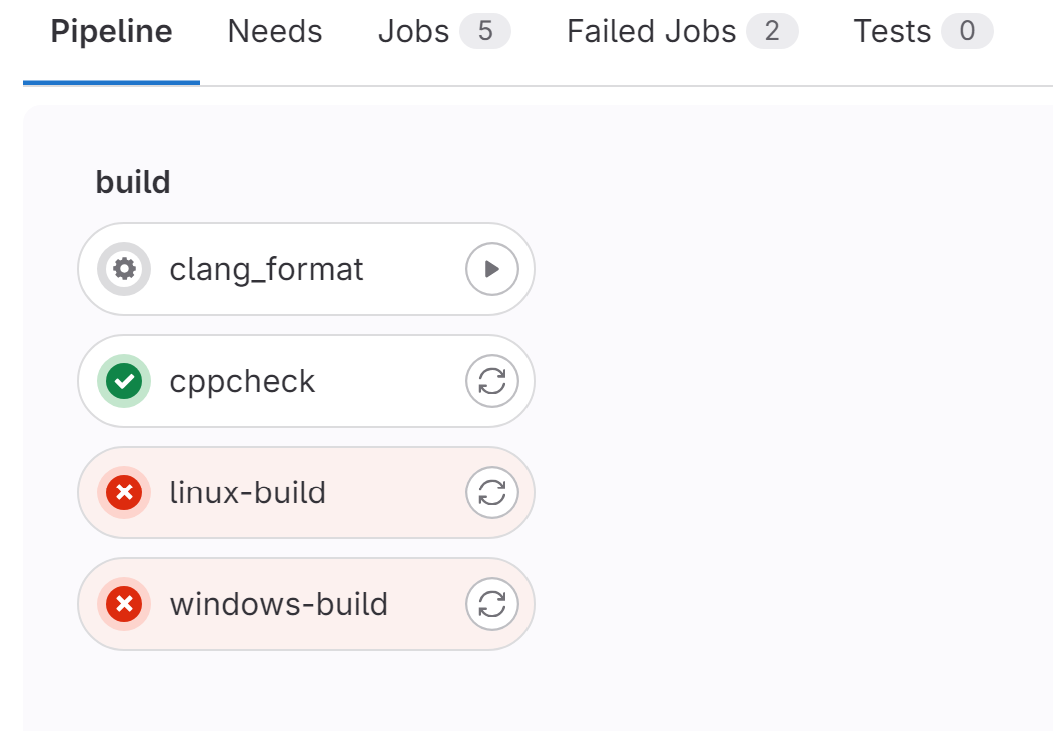This screenshot has height=731, width=1053.
Task: Open the cppcheck job link
Action: pos(243,381)
